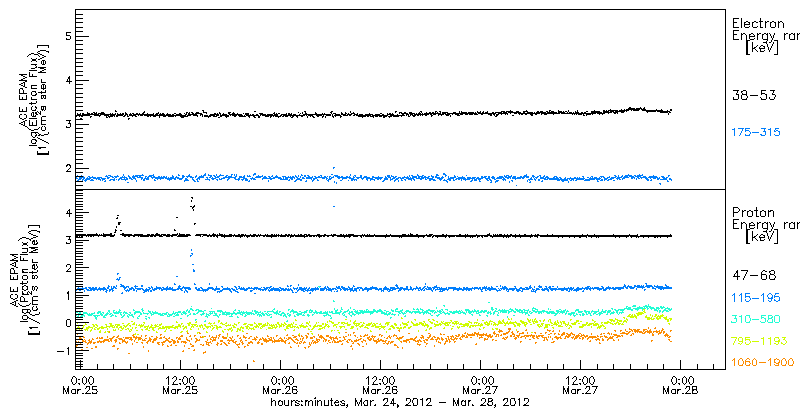Click the 0:00 Mar.27 time axis label
The height and width of the screenshot is (410, 800).
[482, 386]
